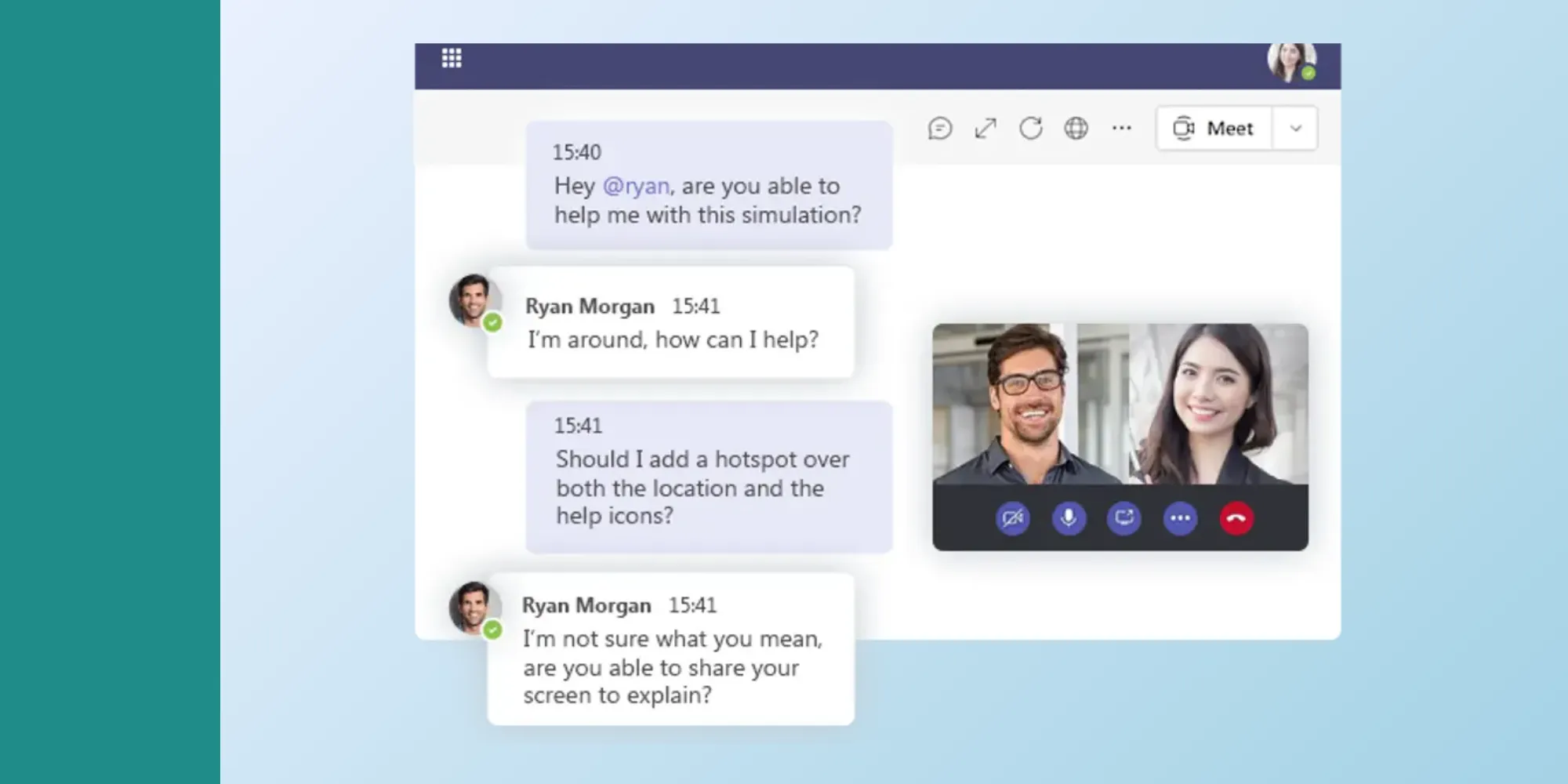The image size is (1568, 784).
Task: Click the @ryan mention link
Action: click(636, 186)
